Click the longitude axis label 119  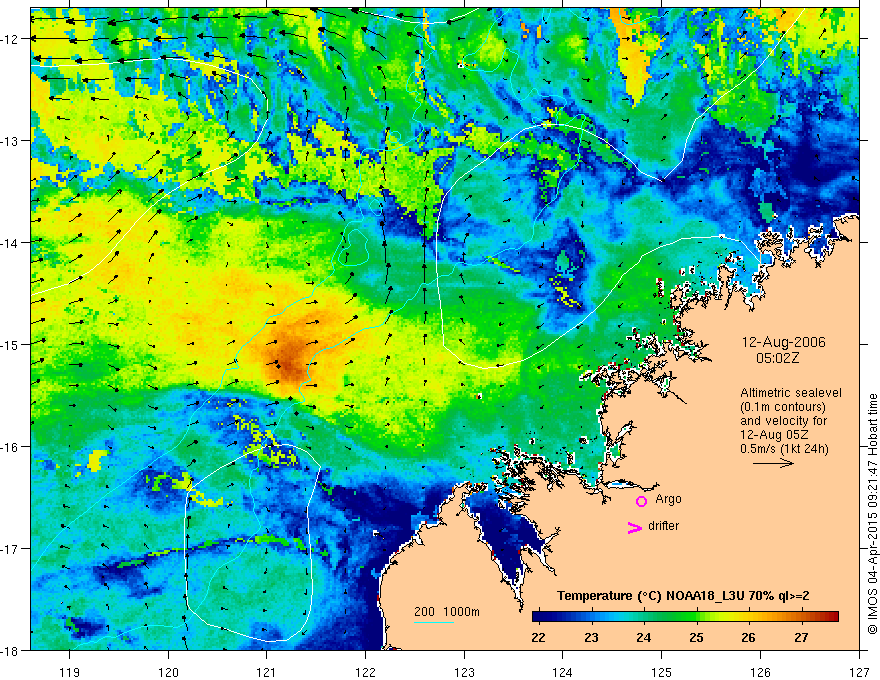pyautogui.click(x=70, y=672)
